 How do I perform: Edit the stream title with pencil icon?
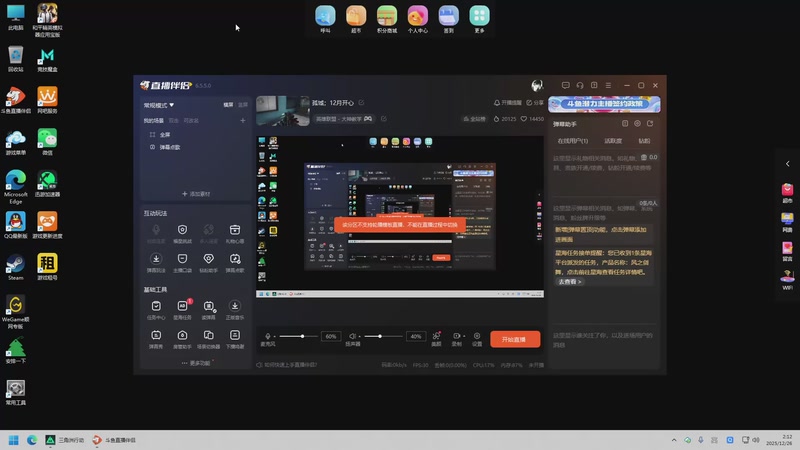361,103
